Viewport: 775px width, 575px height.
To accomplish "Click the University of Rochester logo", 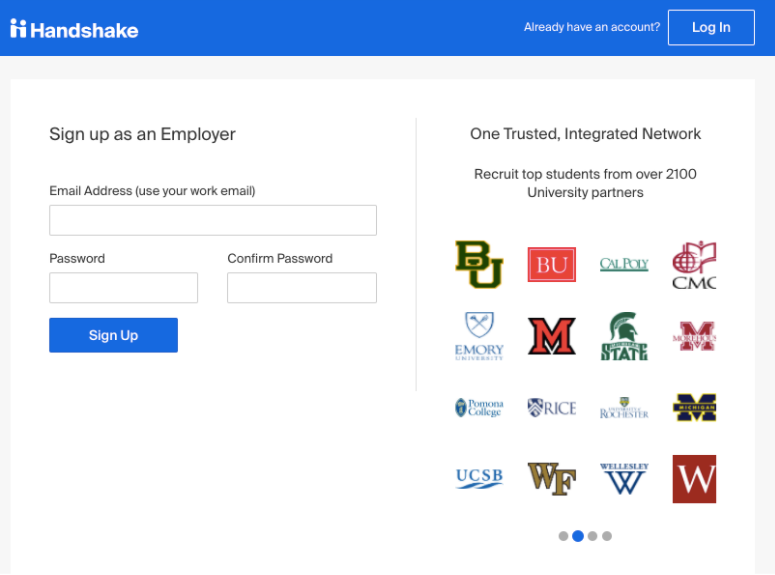I will (x=624, y=408).
